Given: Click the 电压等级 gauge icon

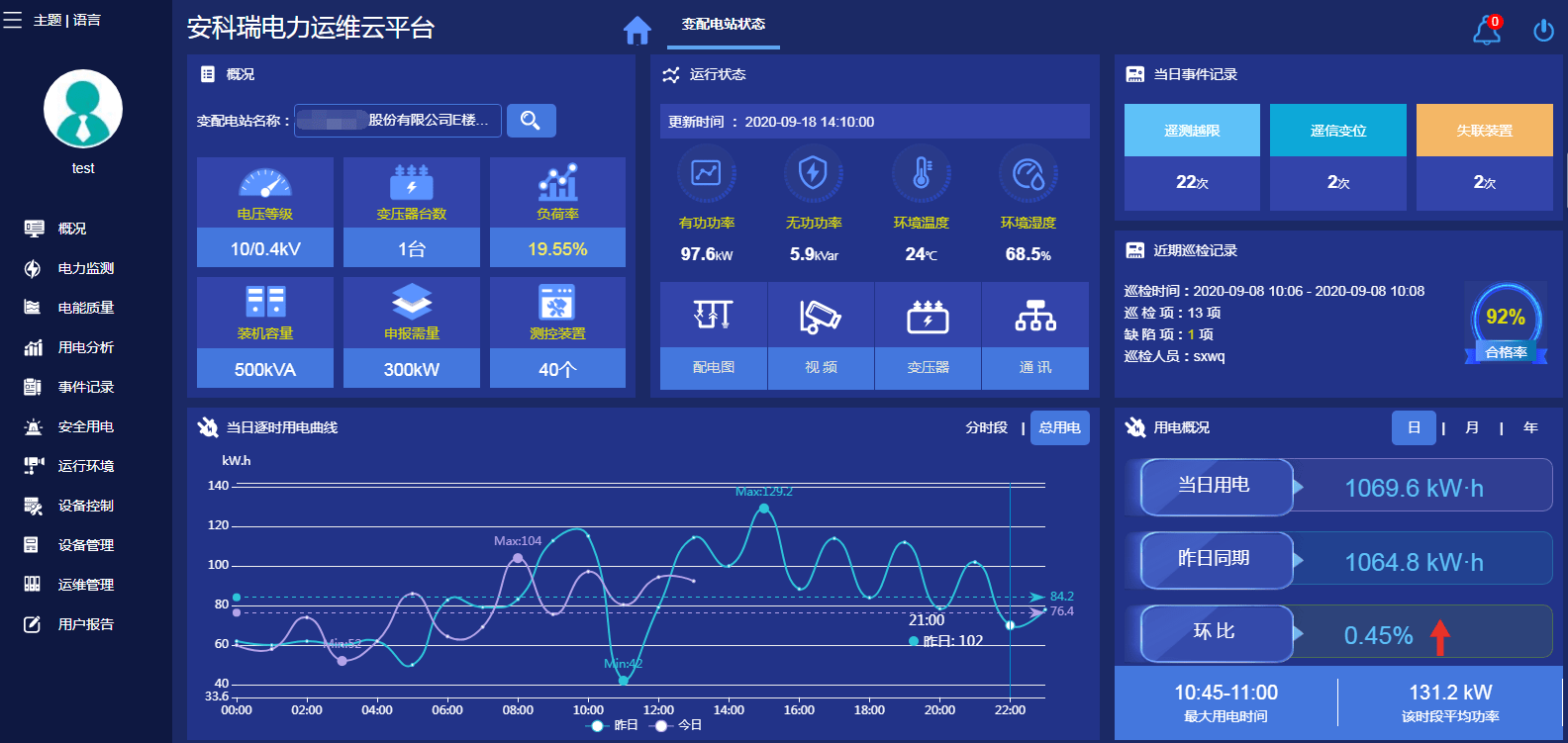Looking at the screenshot, I should point(264,183).
